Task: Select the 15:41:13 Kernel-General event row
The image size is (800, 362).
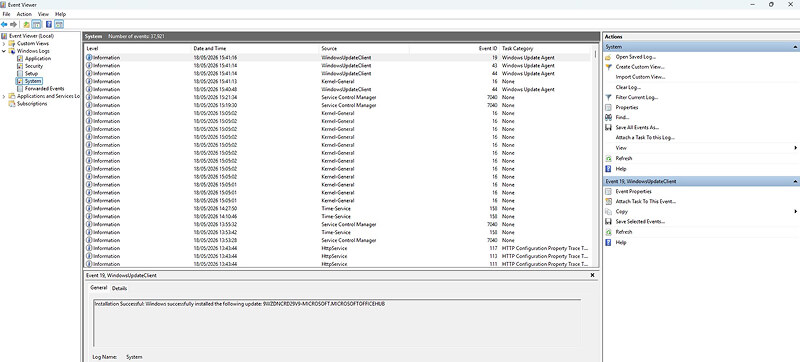Action: [x=338, y=82]
